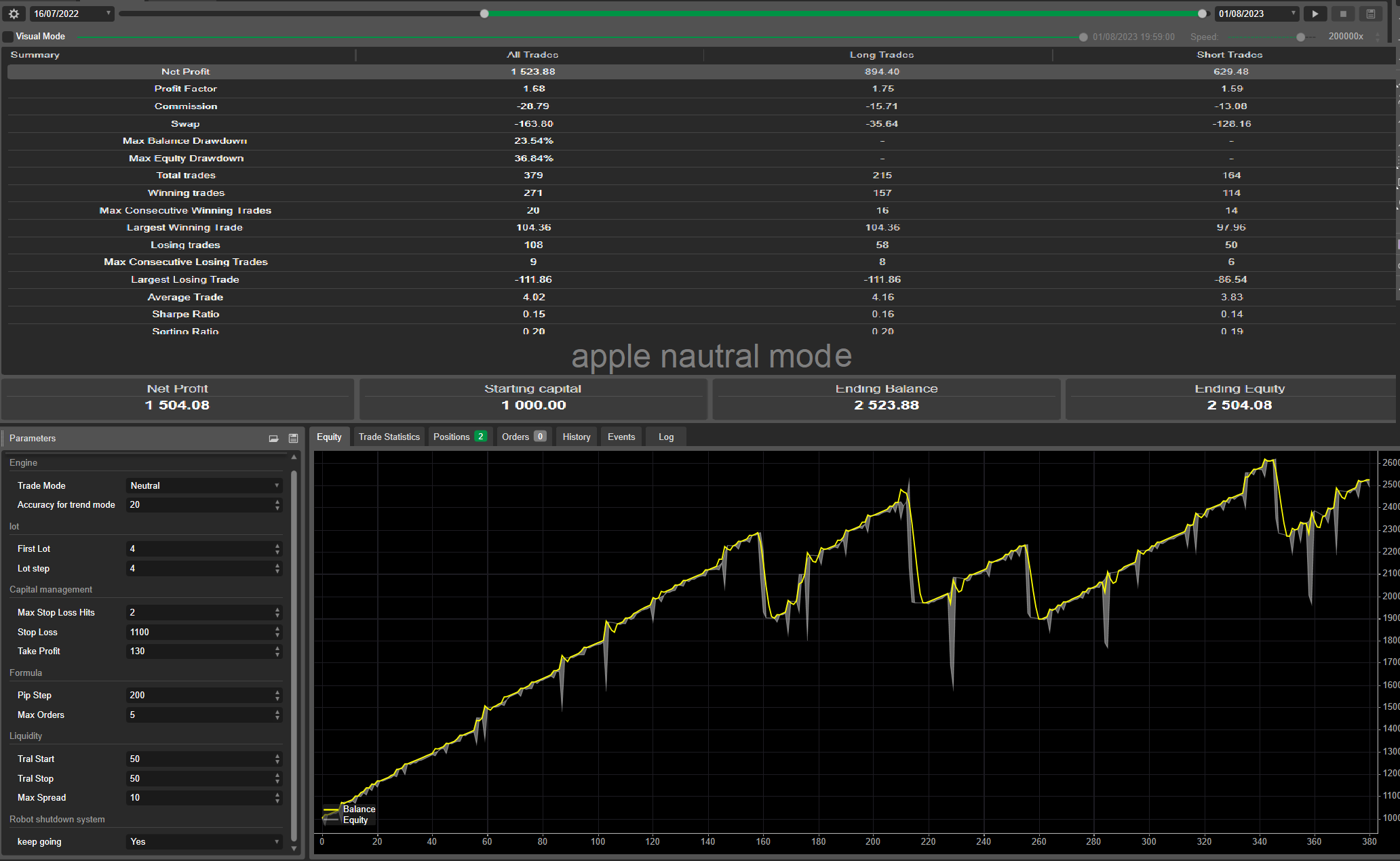Open the keep going dropdown showing Yes
Screen dimensions: 1400x861
click(x=204, y=841)
